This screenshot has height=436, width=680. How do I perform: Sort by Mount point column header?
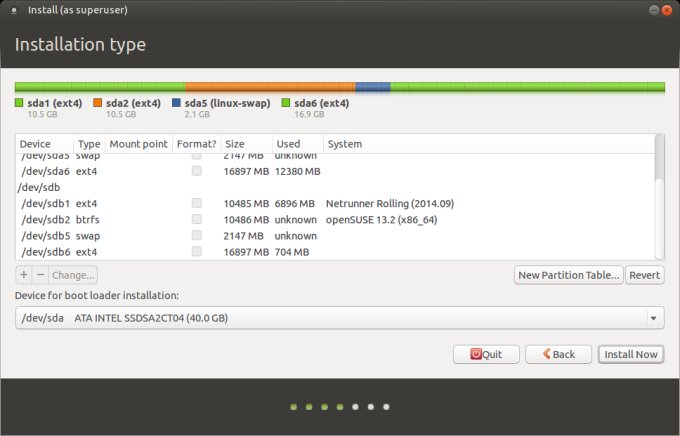(x=138, y=144)
